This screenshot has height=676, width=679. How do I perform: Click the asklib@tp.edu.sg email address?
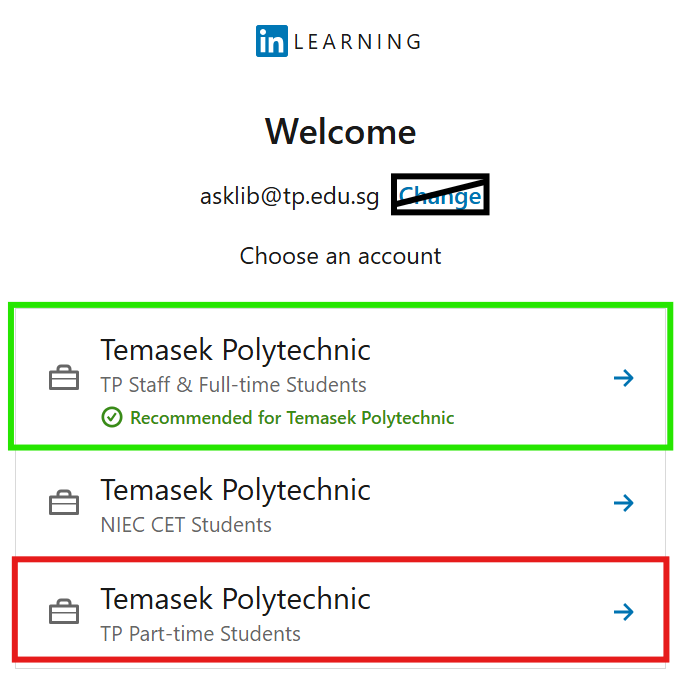click(289, 197)
